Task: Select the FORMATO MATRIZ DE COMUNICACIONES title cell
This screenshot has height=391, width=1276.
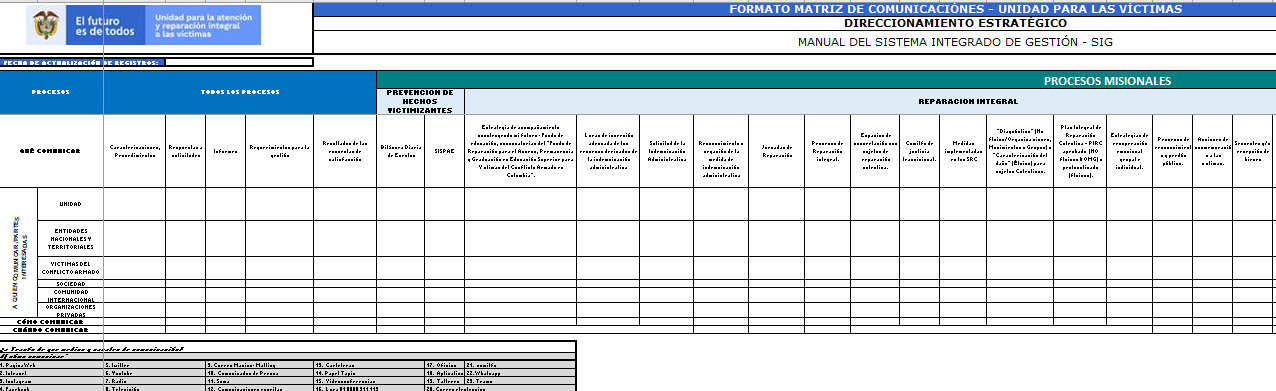Action: coord(794,9)
